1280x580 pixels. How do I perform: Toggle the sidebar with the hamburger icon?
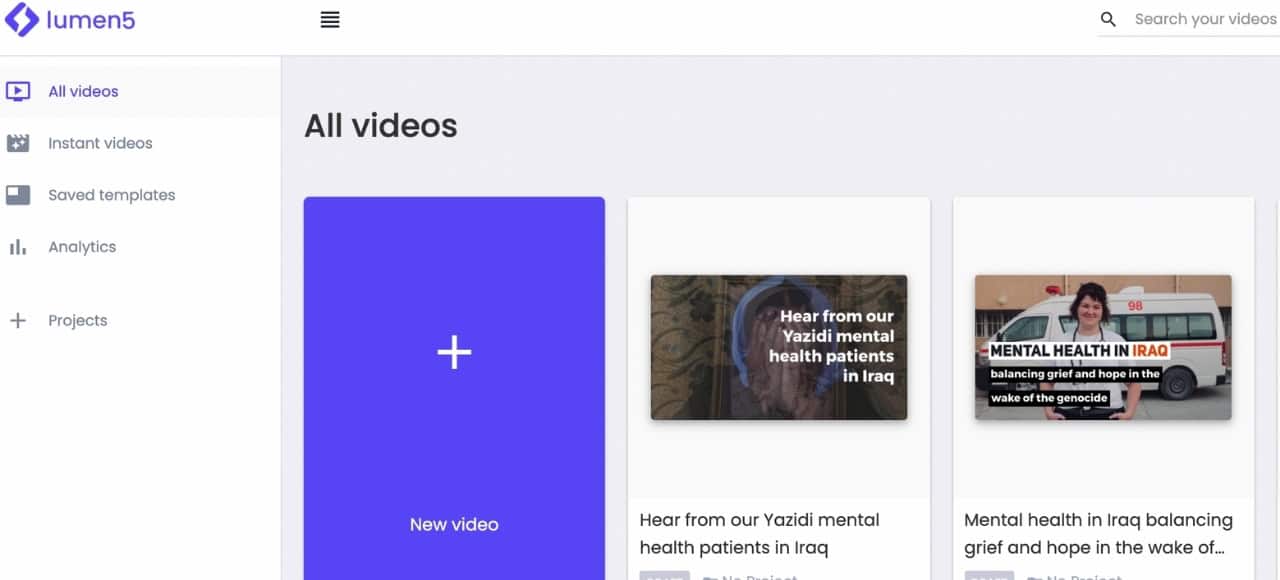[x=330, y=20]
